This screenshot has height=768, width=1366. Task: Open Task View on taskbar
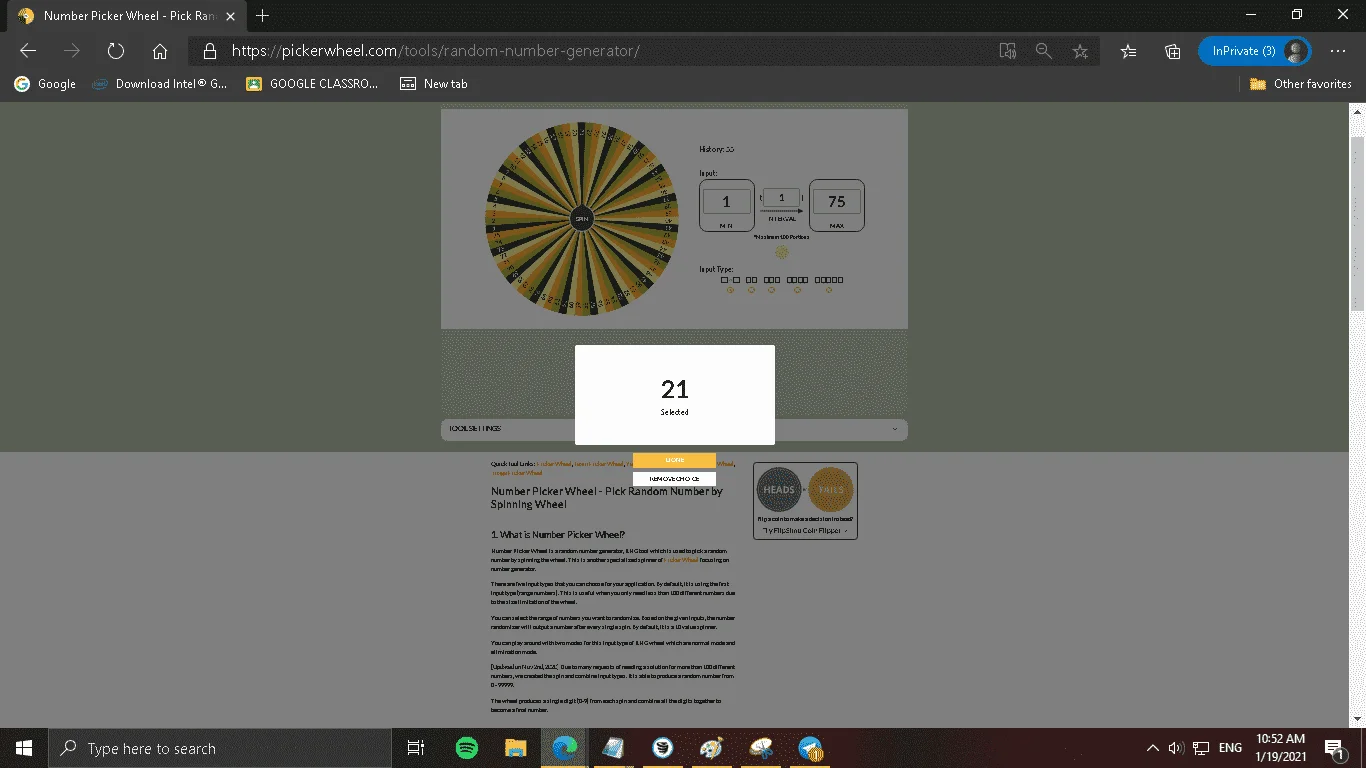click(x=416, y=748)
